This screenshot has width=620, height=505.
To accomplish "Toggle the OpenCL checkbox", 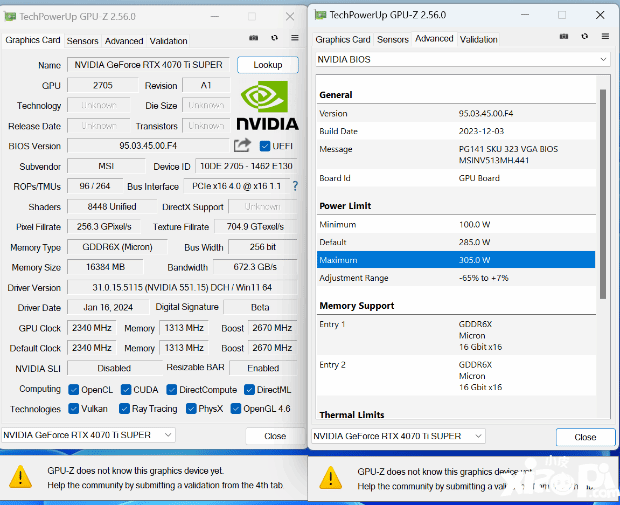I will pyautogui.click(x=74, y=390).
